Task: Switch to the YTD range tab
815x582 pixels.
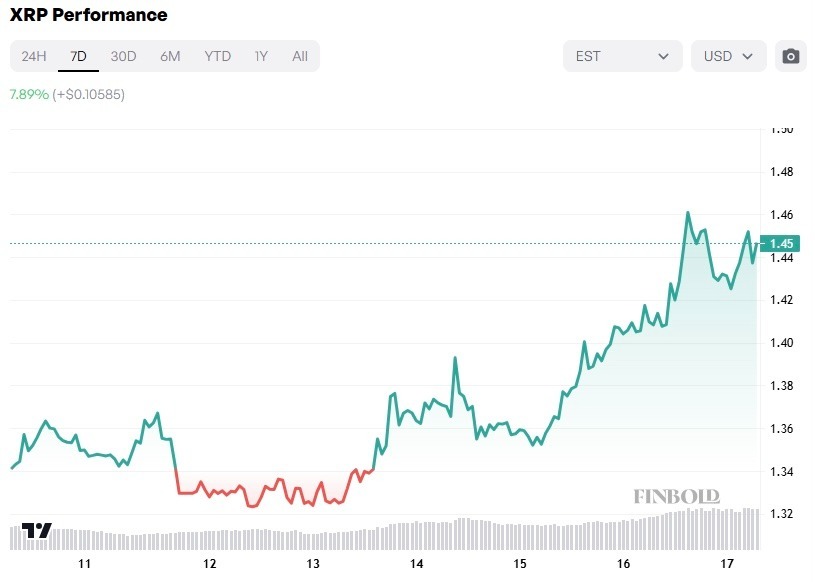Action: (217, 56)
